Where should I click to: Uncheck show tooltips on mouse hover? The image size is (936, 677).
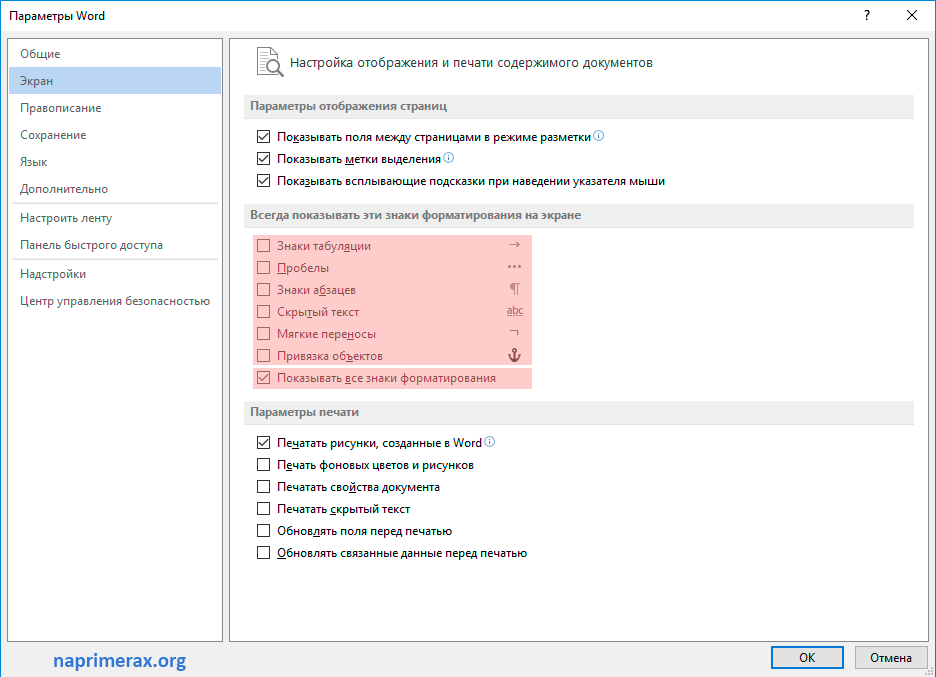pyautogui.click(x=264, y=181)
